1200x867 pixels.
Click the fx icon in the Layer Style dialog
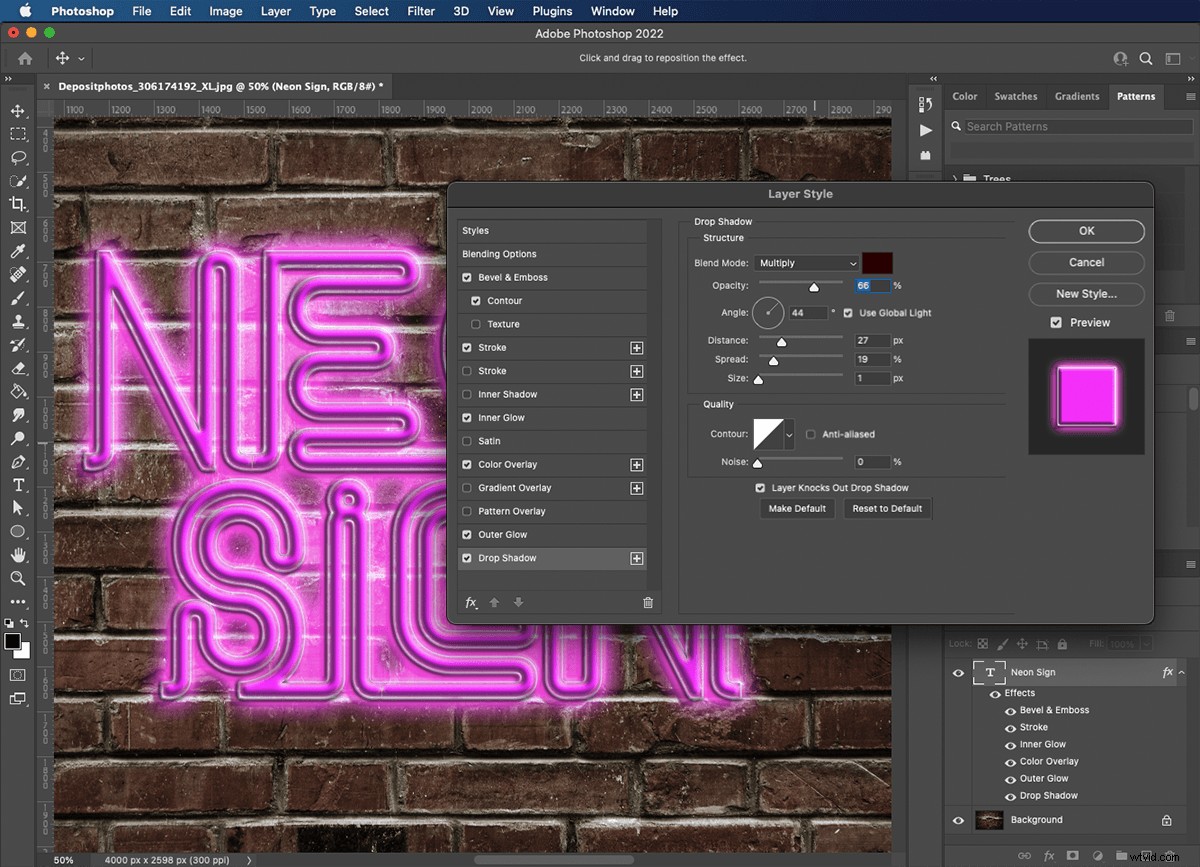[470, 602]
